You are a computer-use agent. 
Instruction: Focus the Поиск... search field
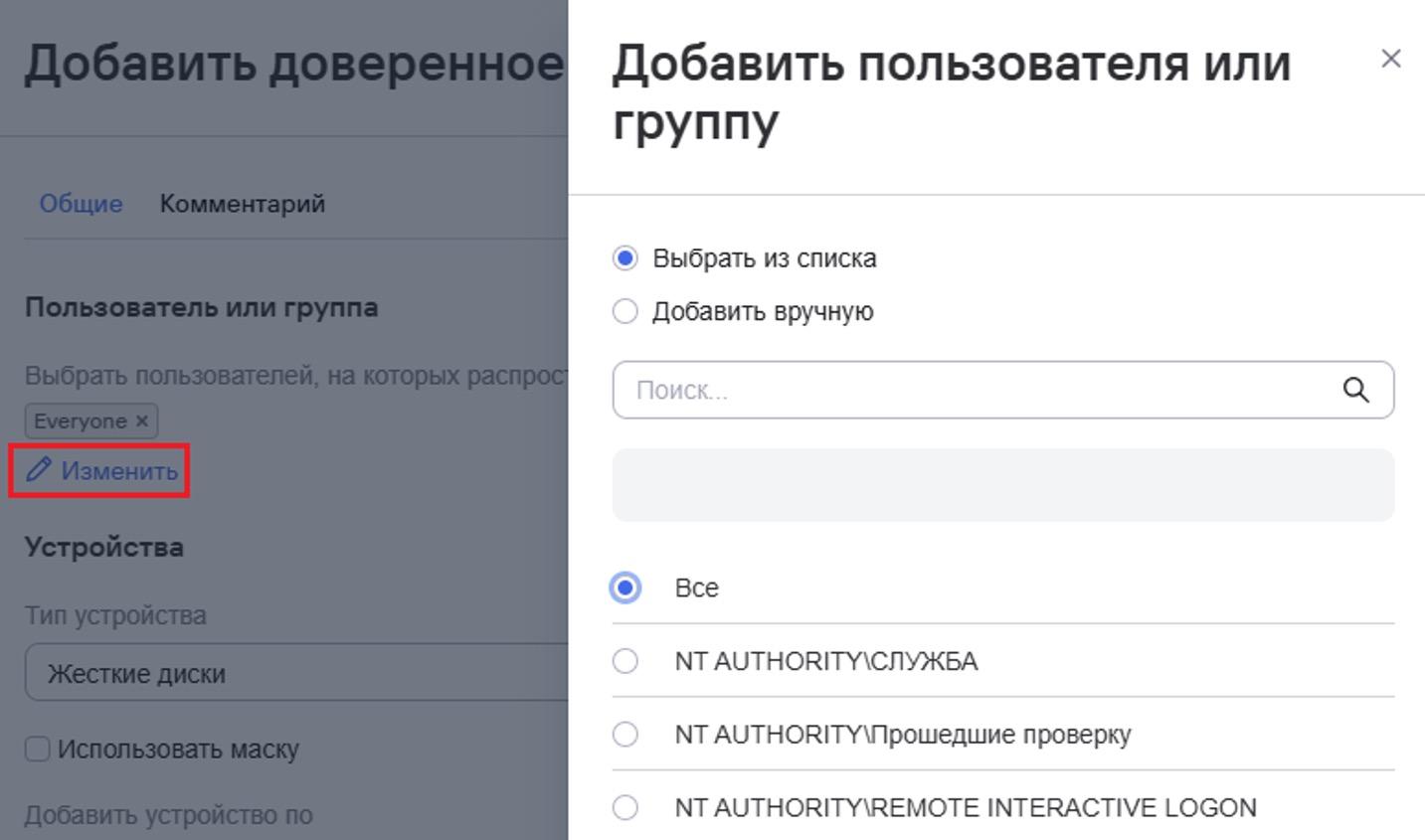coord(1003,390)
